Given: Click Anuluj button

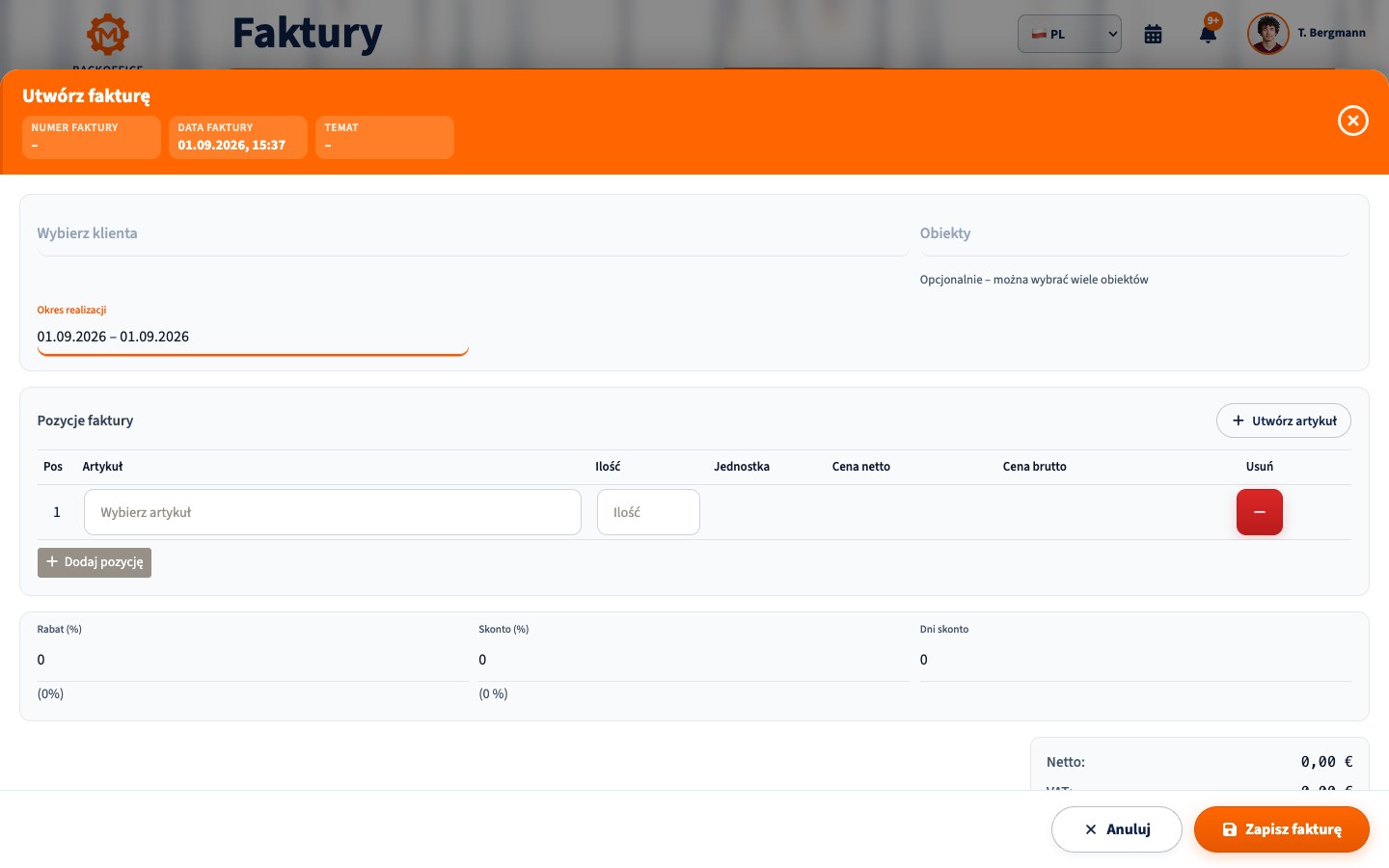Looking at the screenshot, I should (1117, 829).
